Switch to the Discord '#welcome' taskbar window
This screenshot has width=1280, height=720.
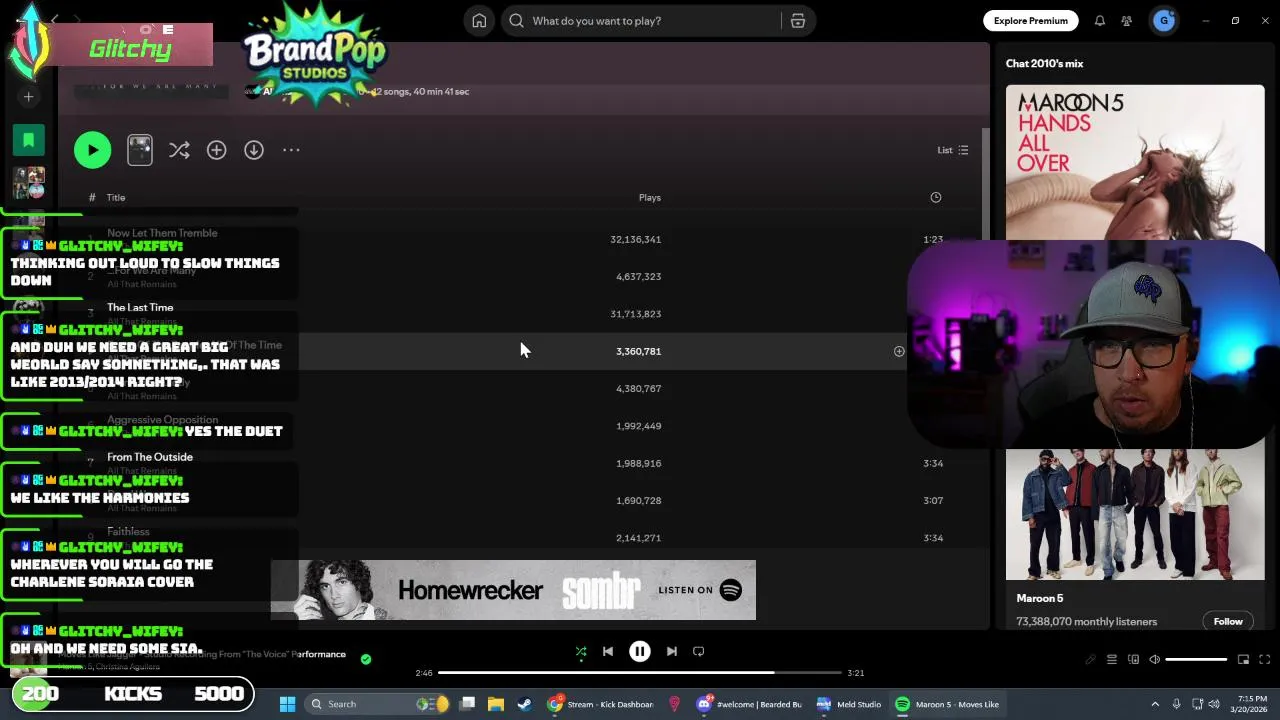coord(750,704)
